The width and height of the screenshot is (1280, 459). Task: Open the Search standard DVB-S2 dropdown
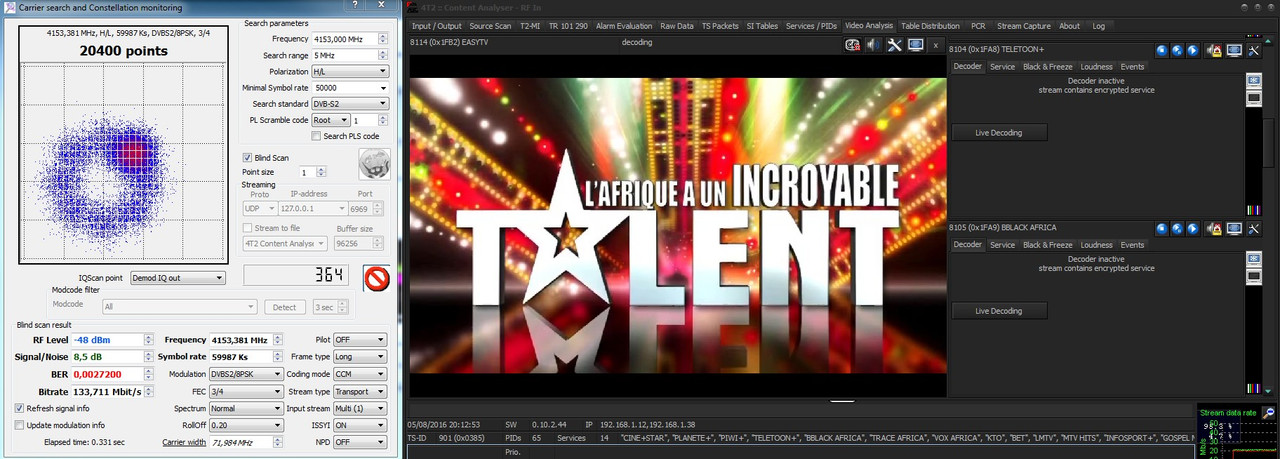pyautogui.click(x=349, y=104)
